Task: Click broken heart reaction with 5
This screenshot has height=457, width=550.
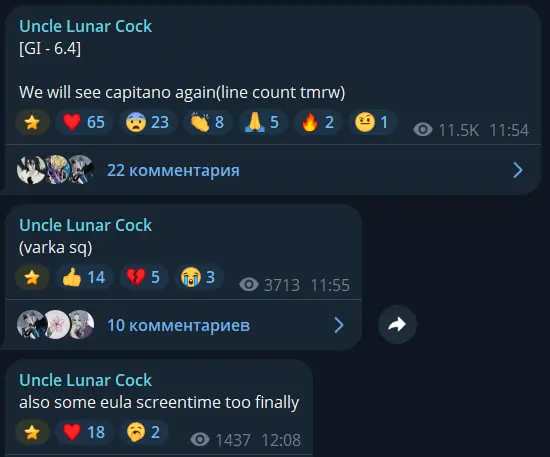Action: click(x=143, y=277)
